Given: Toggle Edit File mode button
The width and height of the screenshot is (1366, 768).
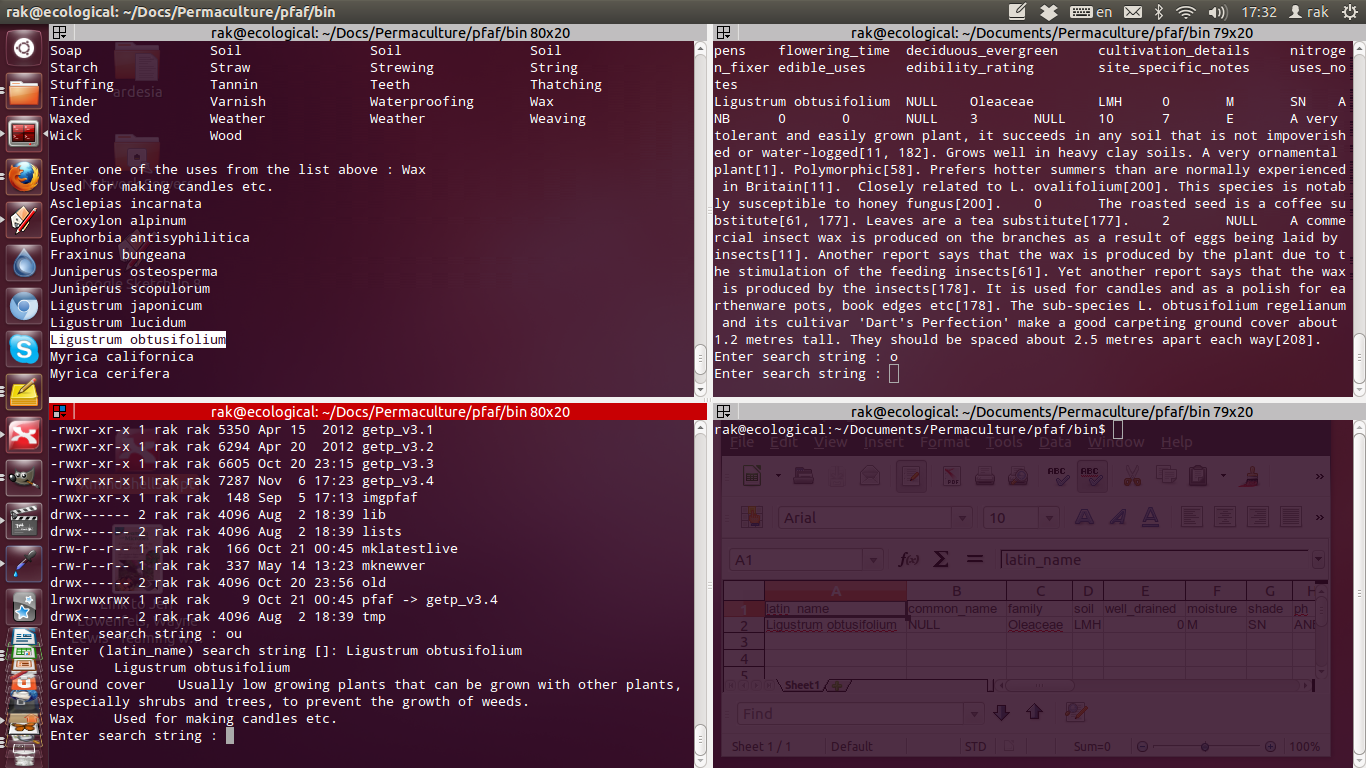Looking at the screenshot, I should click(910, 476).
